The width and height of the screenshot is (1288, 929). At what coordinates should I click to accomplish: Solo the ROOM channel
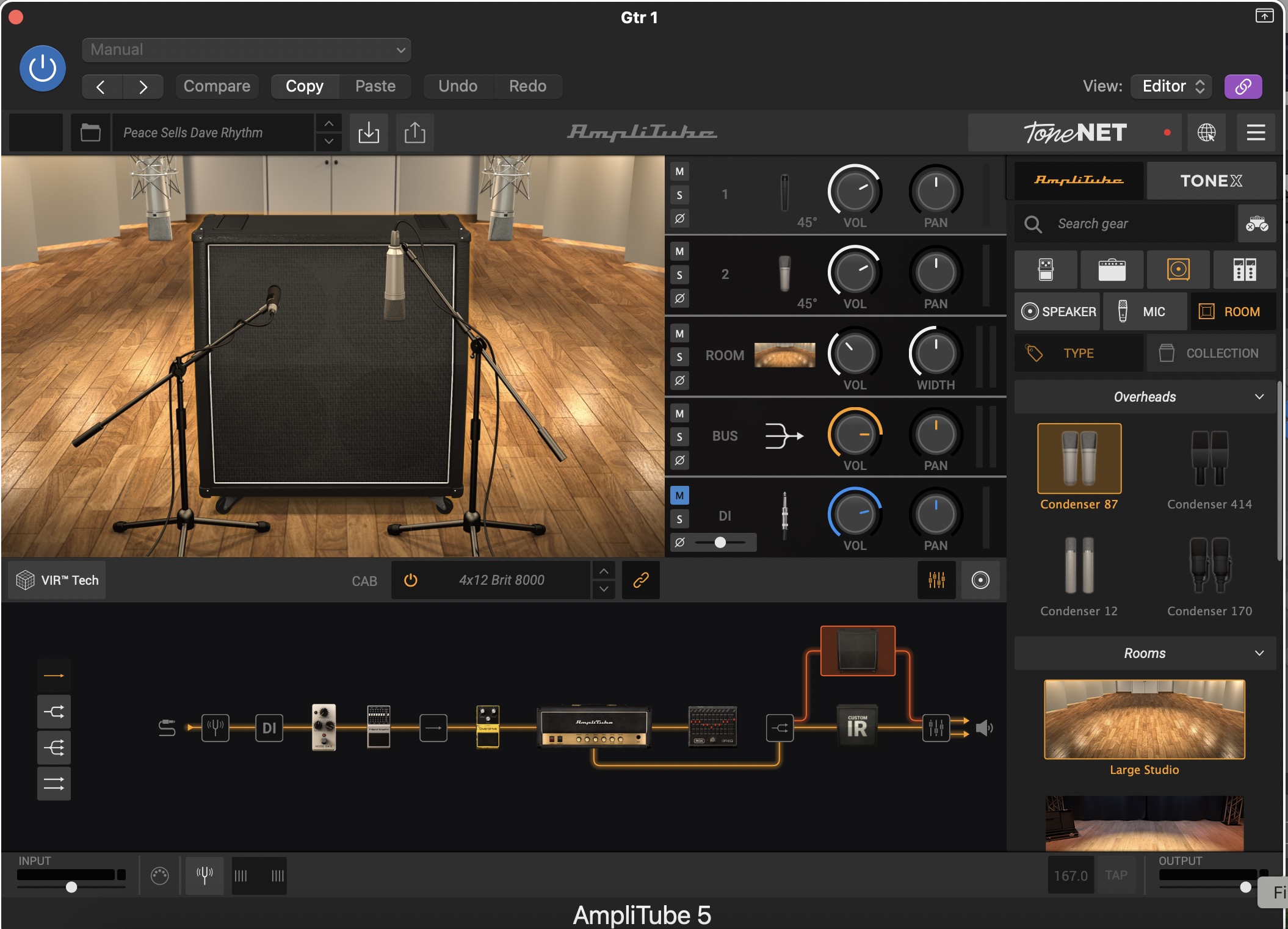point(679,357)
